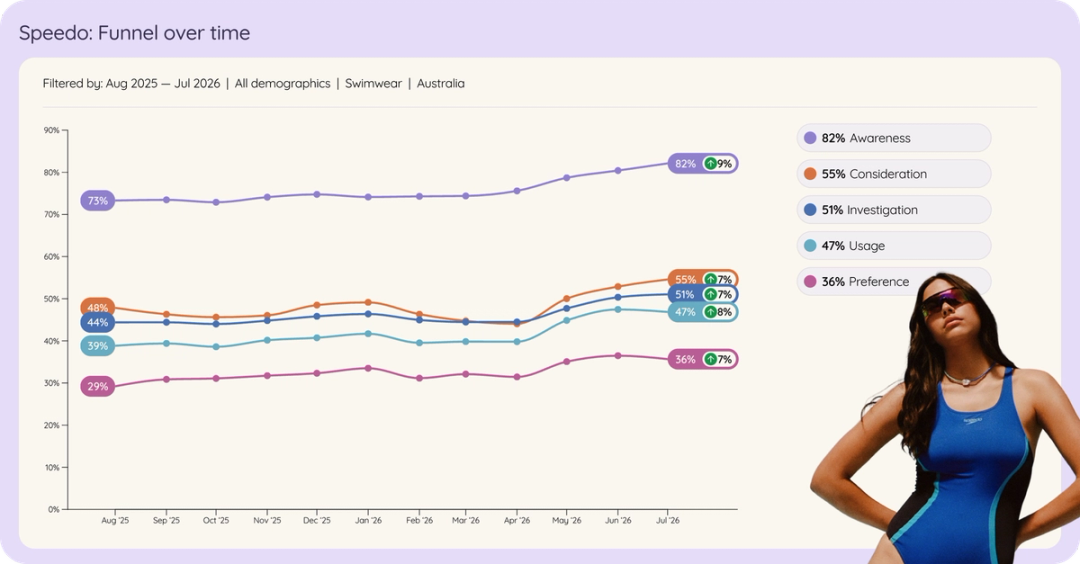Click the 48% Consideration start label
The width and height of the screenshot is (1080, 564).
coord(98,306)
